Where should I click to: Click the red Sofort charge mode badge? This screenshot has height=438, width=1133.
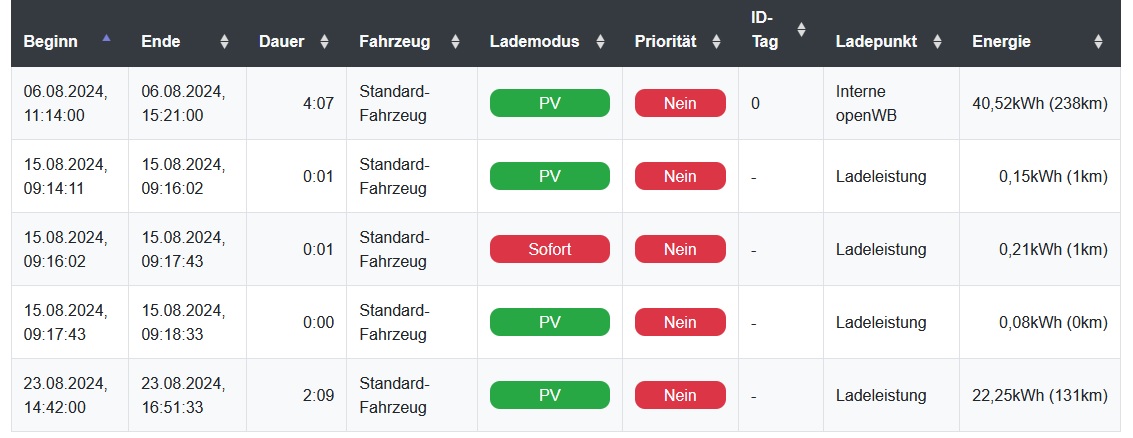549,249
